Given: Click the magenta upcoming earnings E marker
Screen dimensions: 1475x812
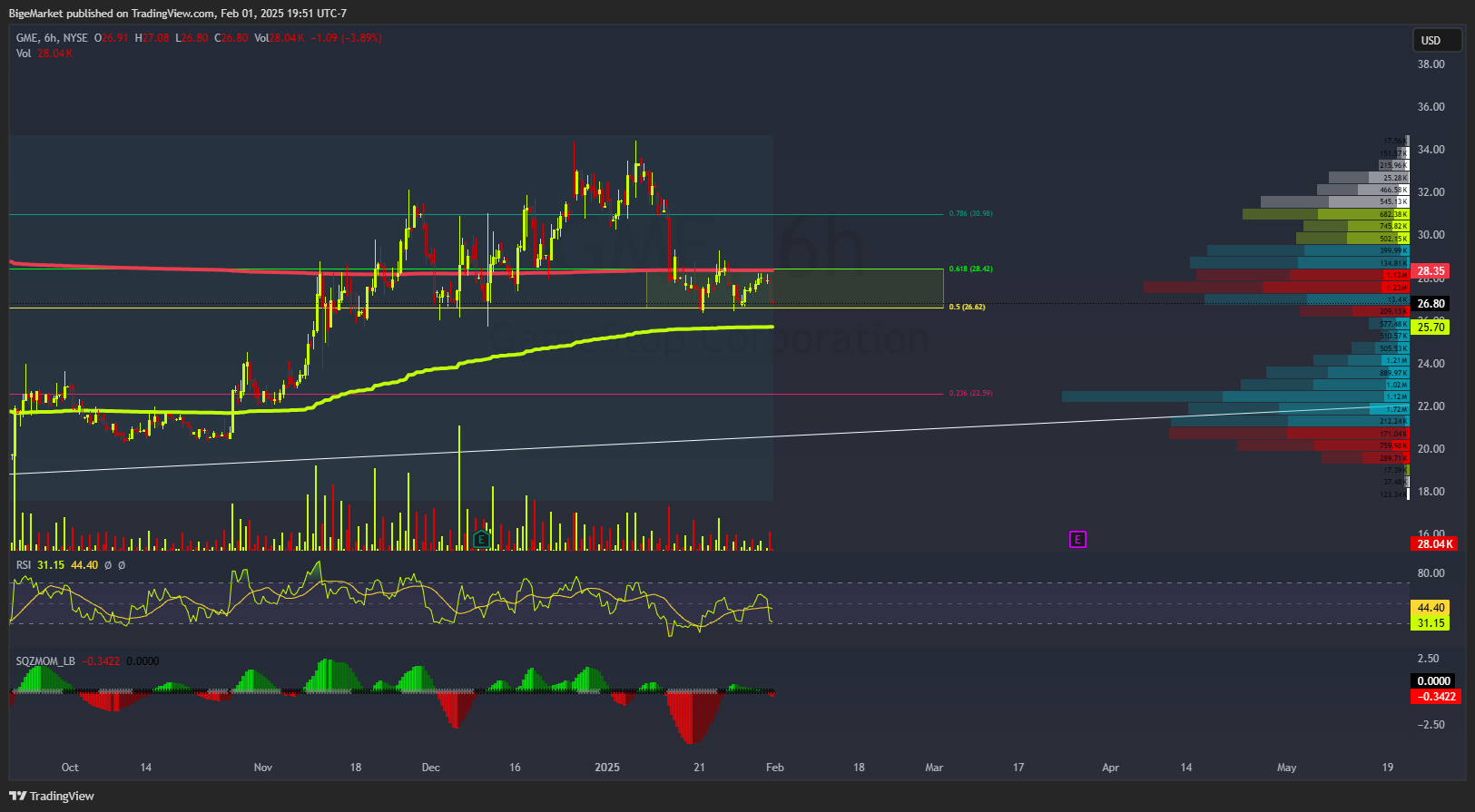Looking at the screenshot, I should (1077, 540).
